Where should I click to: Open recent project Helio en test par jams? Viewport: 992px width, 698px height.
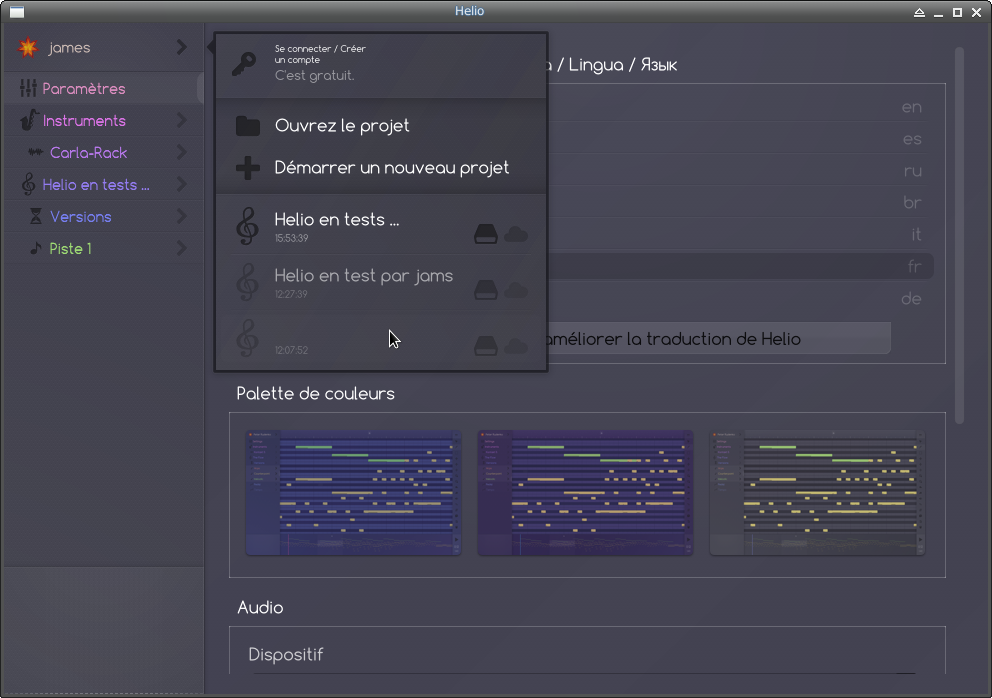point(381,283)
